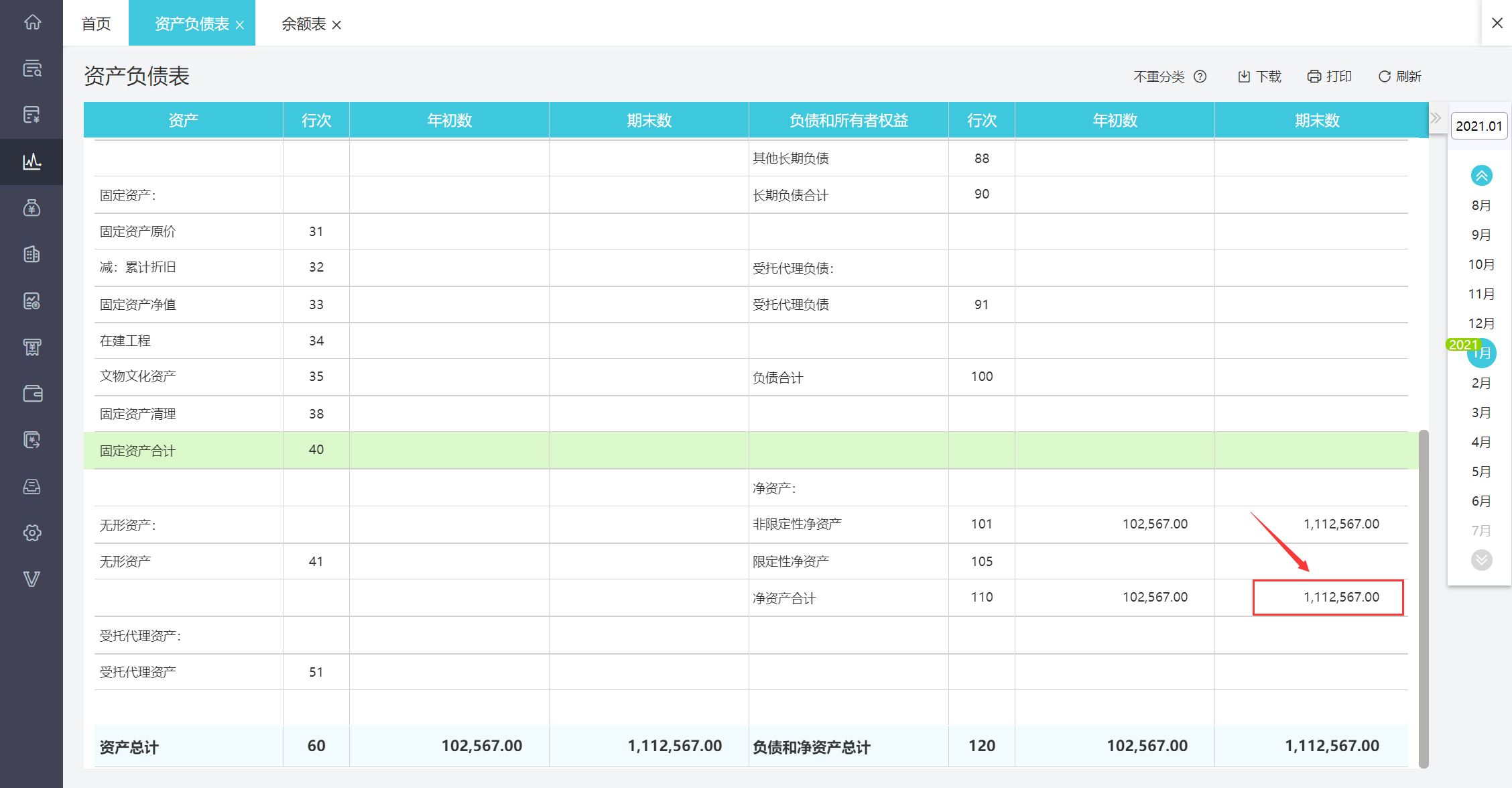
Task: Open the ledger sidebar icon below it
Action: (32, 115)
